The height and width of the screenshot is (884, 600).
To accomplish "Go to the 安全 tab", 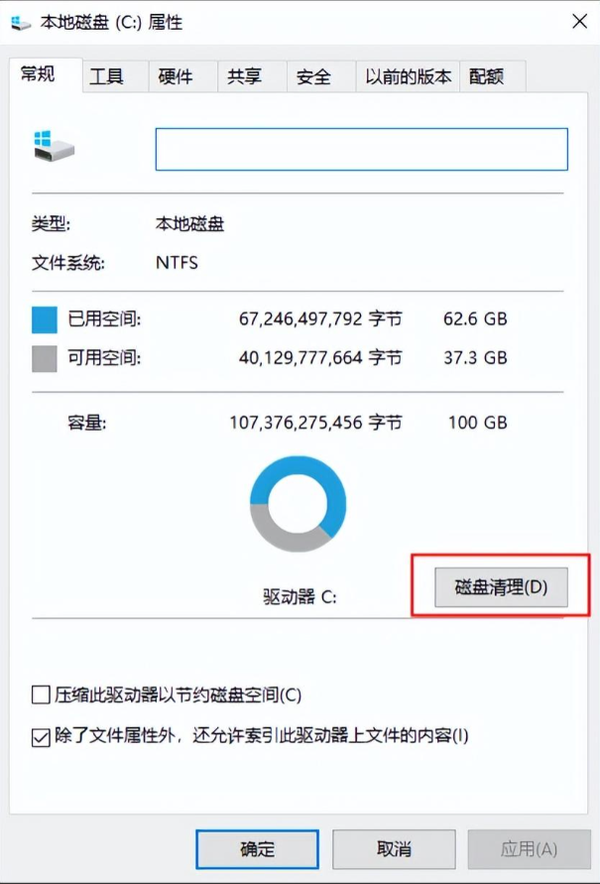I will click(x=313, y=77).
